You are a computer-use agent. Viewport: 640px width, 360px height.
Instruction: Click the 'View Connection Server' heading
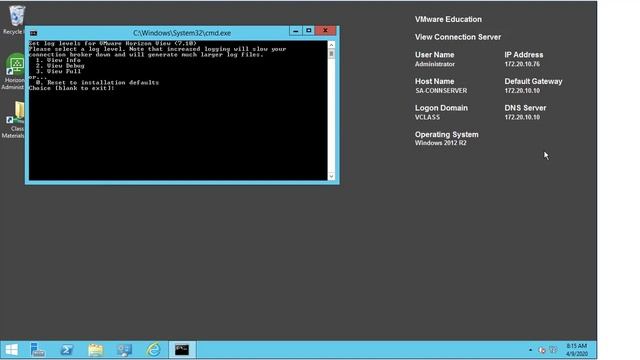pos(458,37)
